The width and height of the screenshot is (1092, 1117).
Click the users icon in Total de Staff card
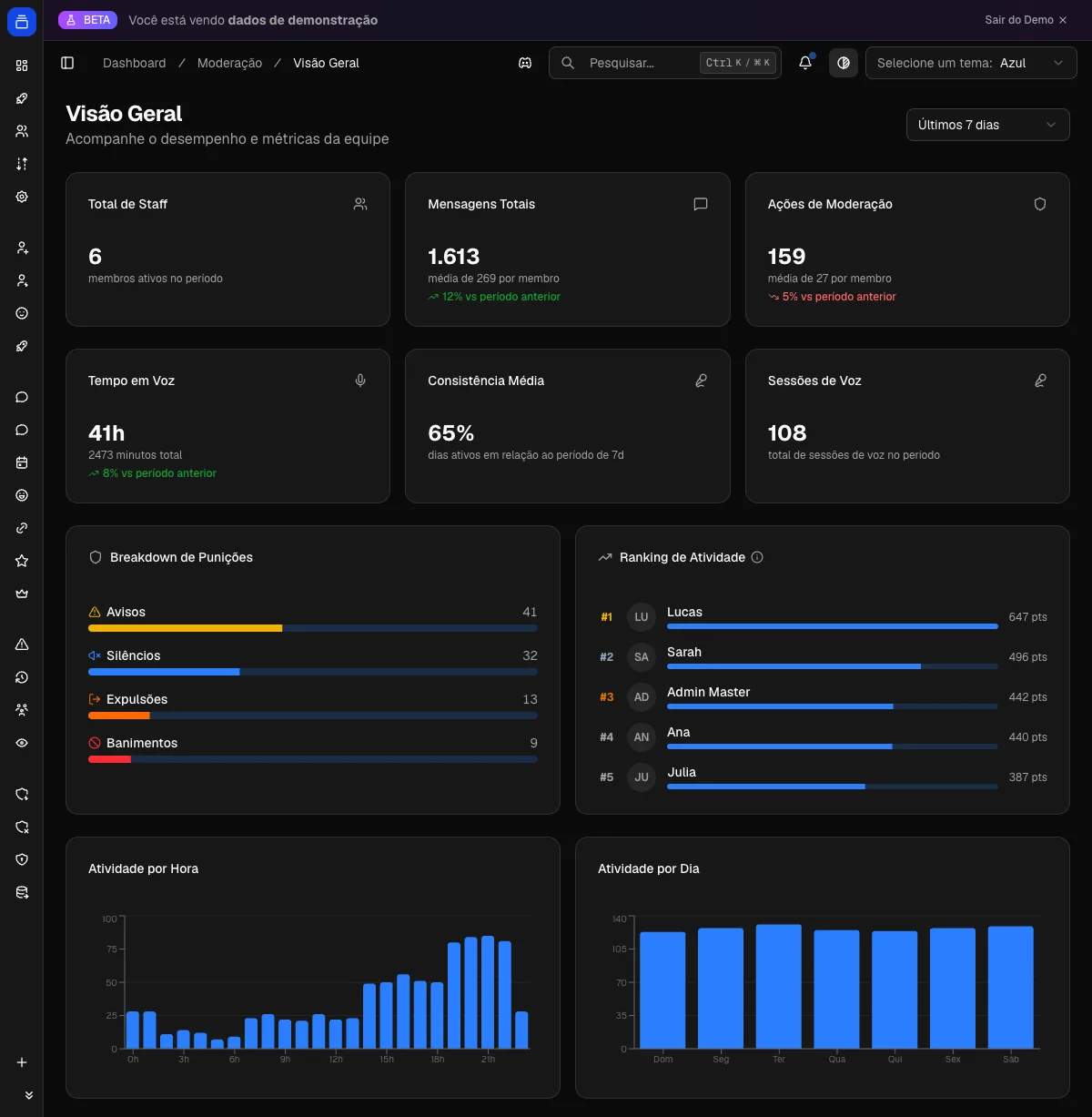(x=360, y=204)
